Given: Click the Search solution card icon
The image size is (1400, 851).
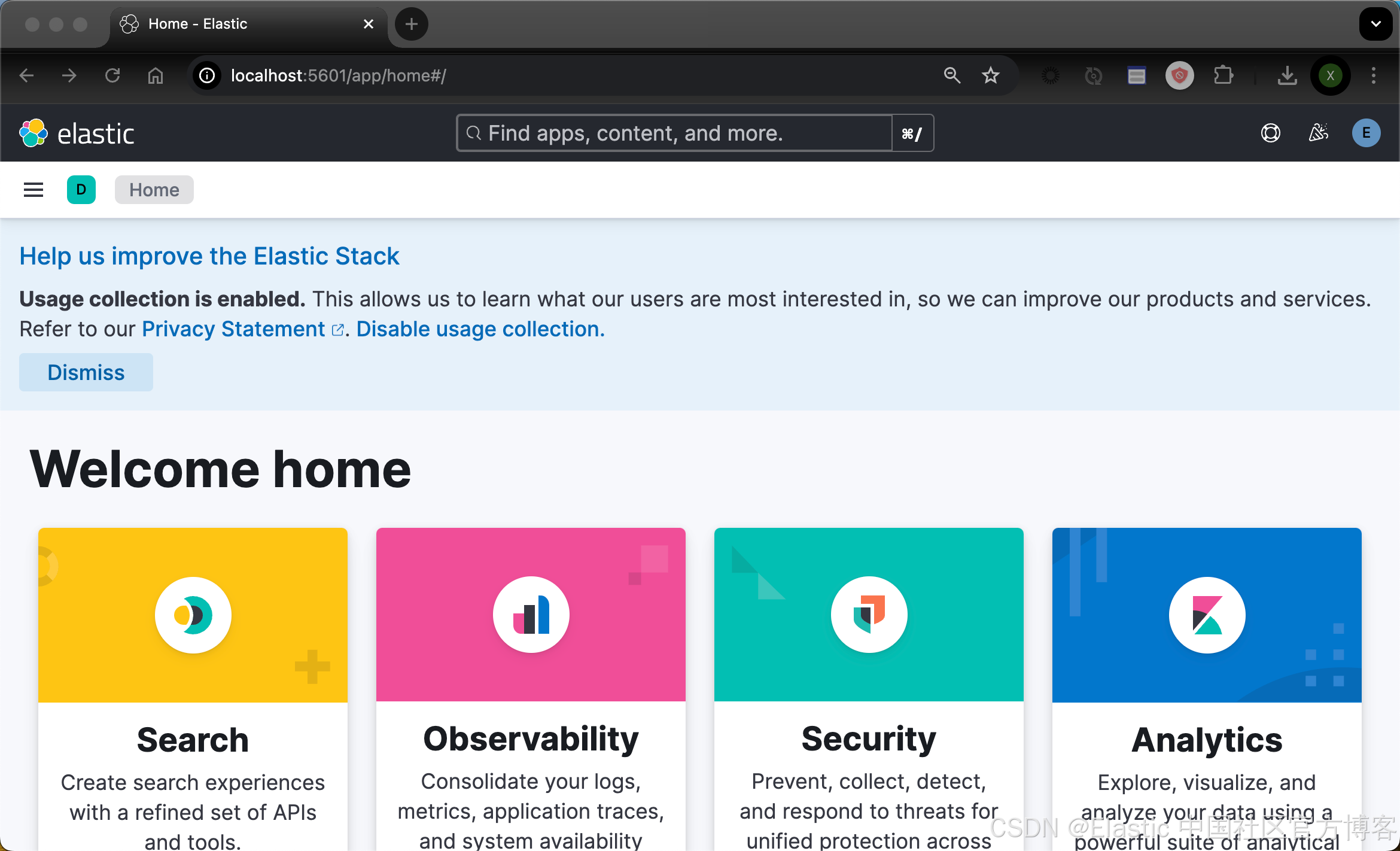Looking at the screenshot, I should [x=193, y=615].
